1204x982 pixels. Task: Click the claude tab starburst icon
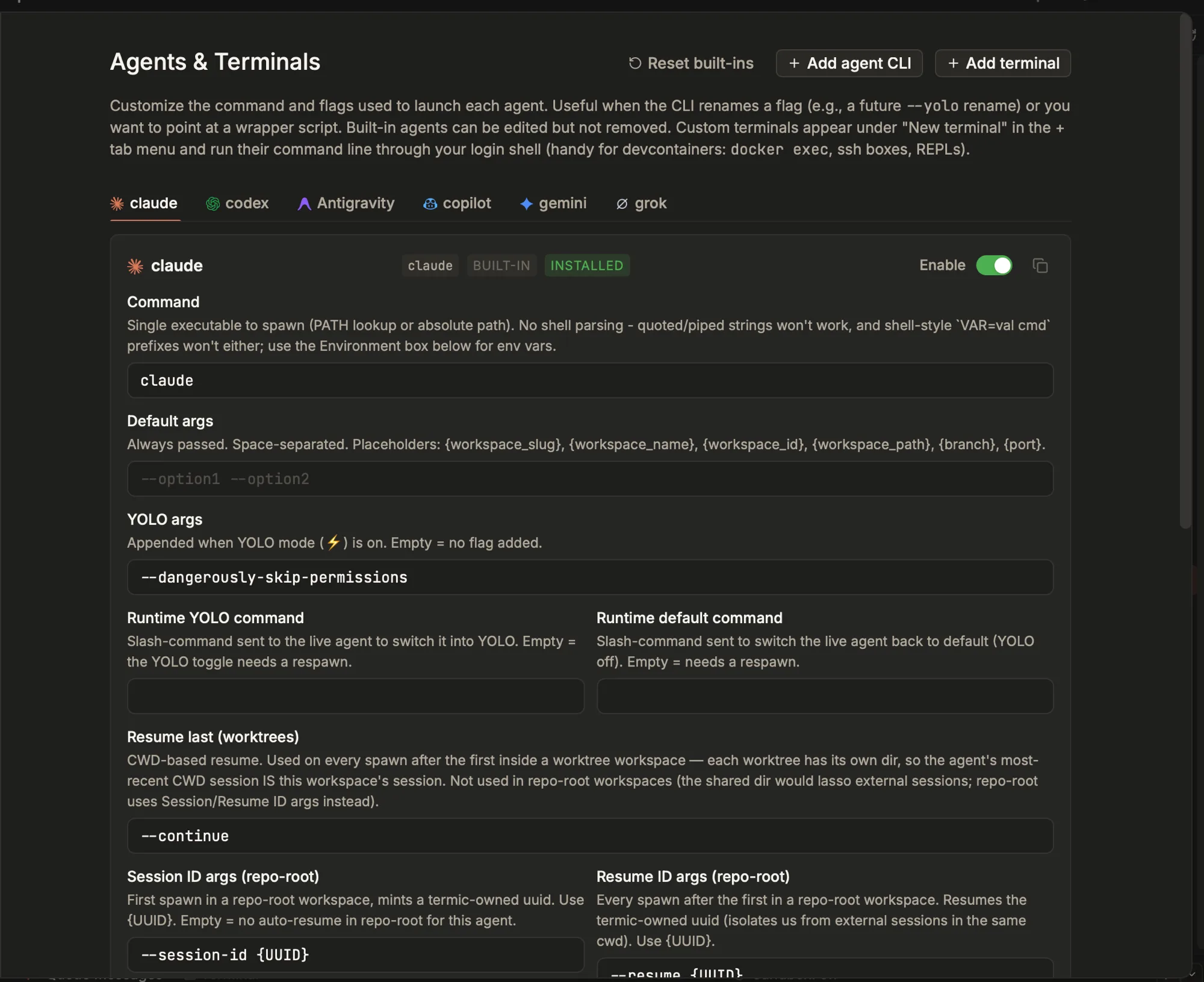[x=117, y=204]
